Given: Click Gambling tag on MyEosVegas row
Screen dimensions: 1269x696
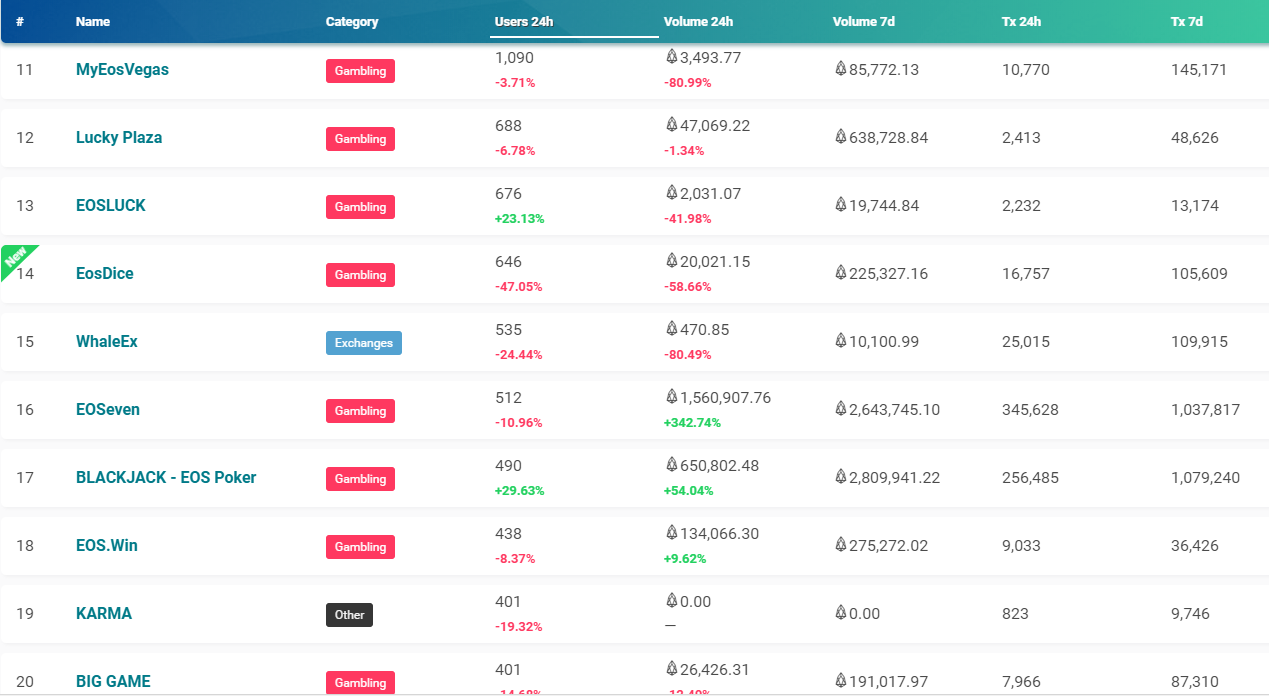Looking at the screenshot, I should pyautogui.click(x=360, y=71).
